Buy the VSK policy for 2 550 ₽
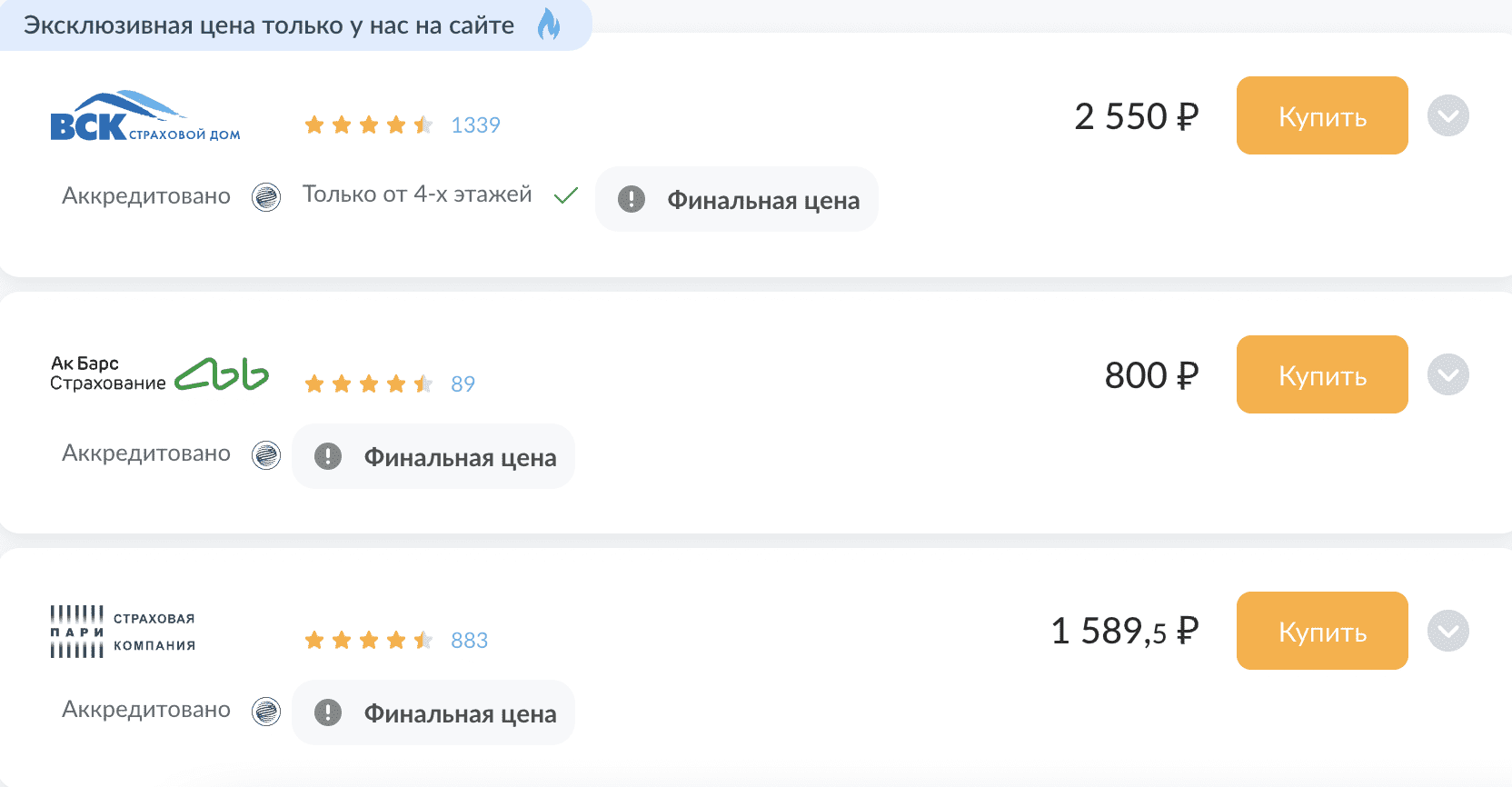Image resolution: width=1512 pixels, height=787 pixels. [1322, 115]
